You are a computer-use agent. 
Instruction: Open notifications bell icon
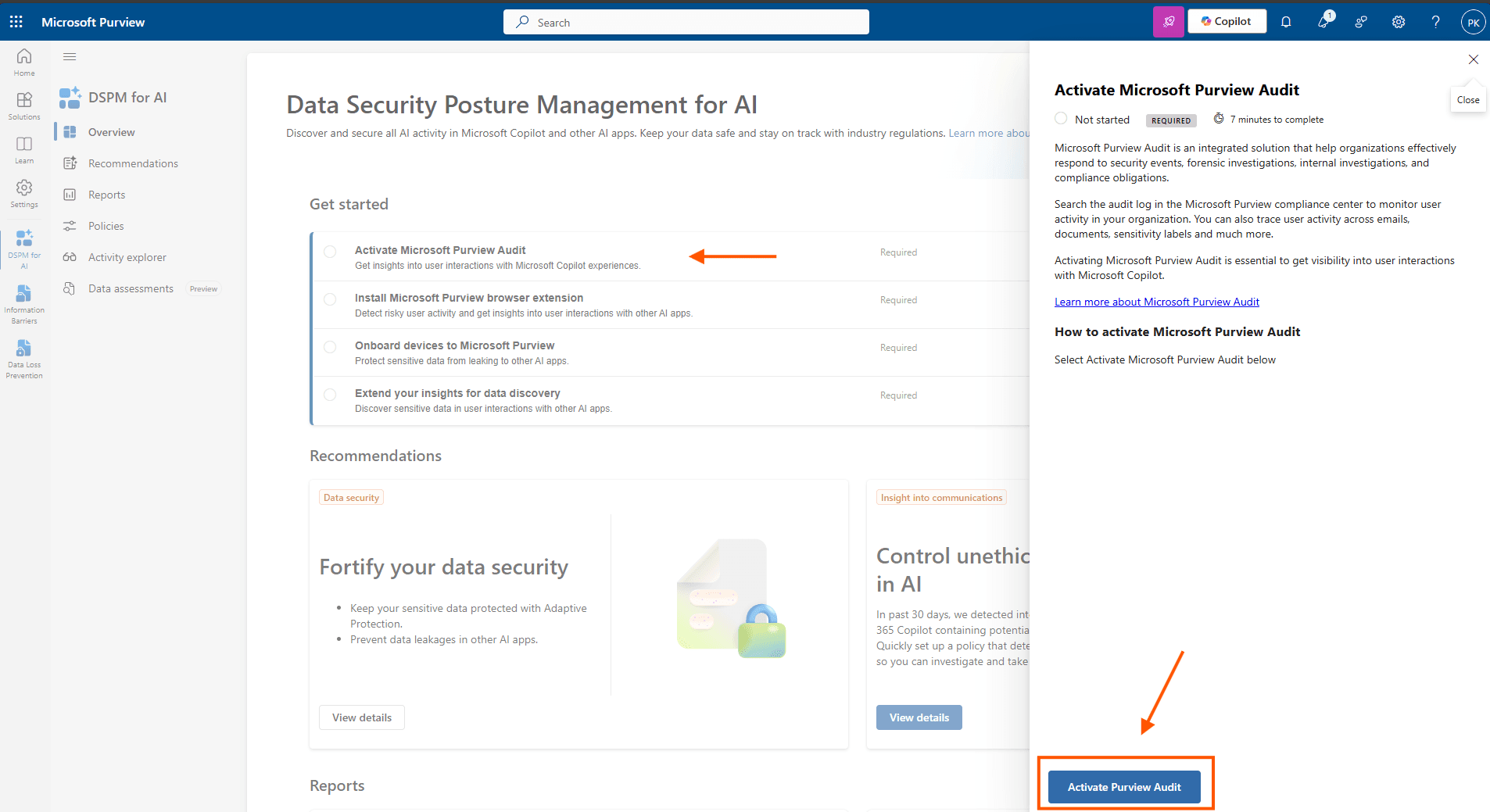coord(1286,22)
